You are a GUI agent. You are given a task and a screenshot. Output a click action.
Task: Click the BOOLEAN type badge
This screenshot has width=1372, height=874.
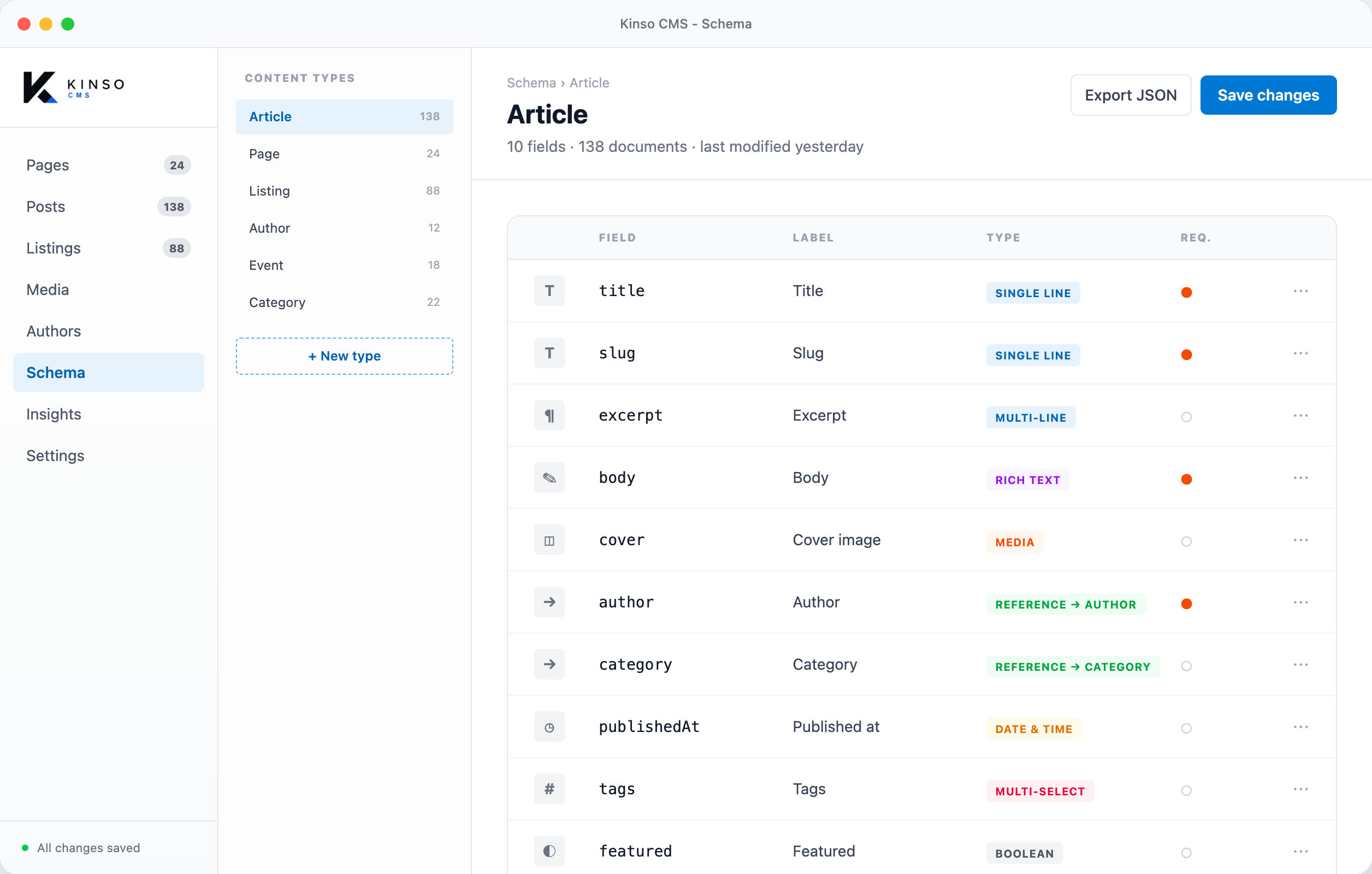click(x=1024, y=853)
